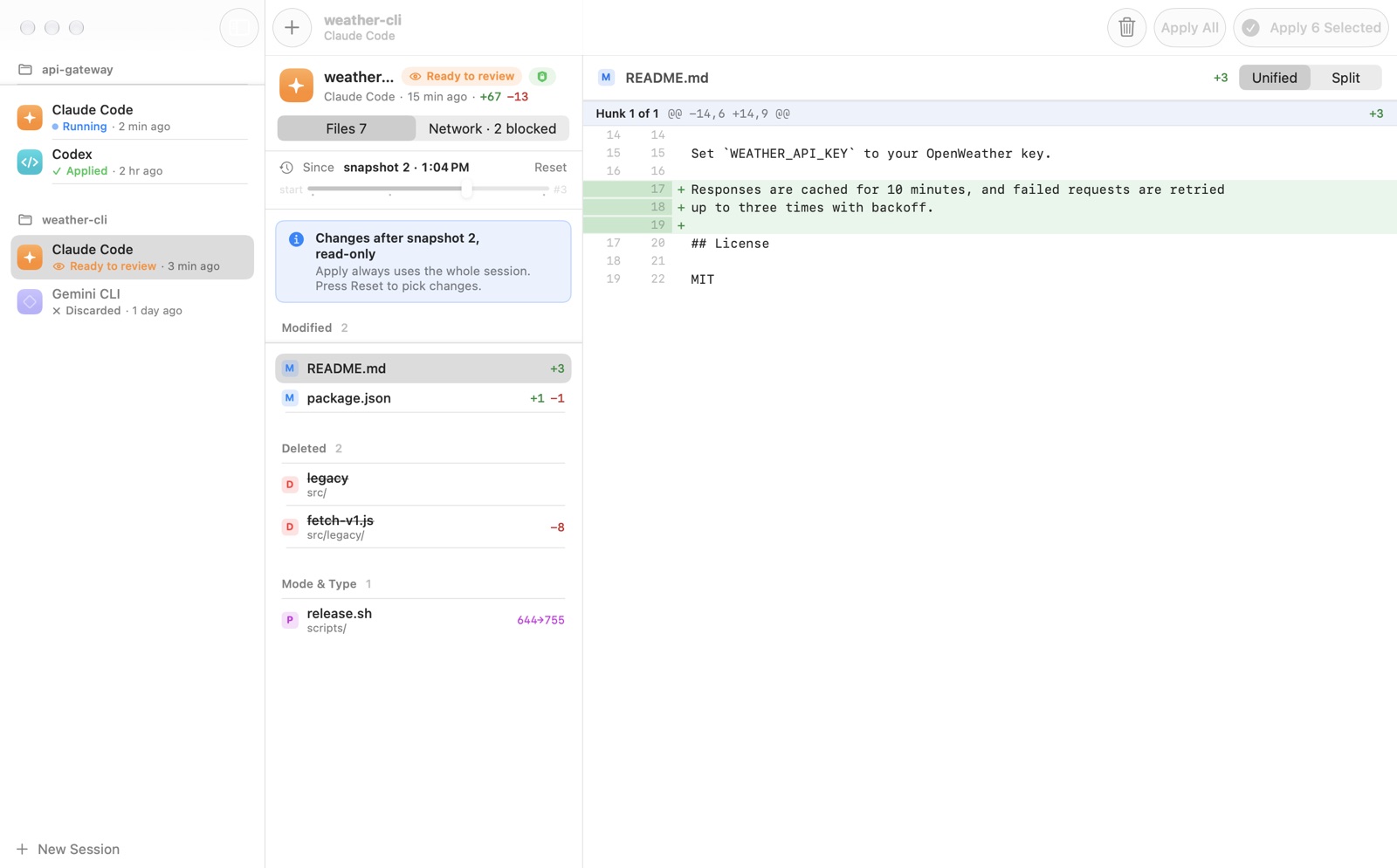The image size is (1397, 868).
Task: Open the Files 7 tab
Action: 347,128
